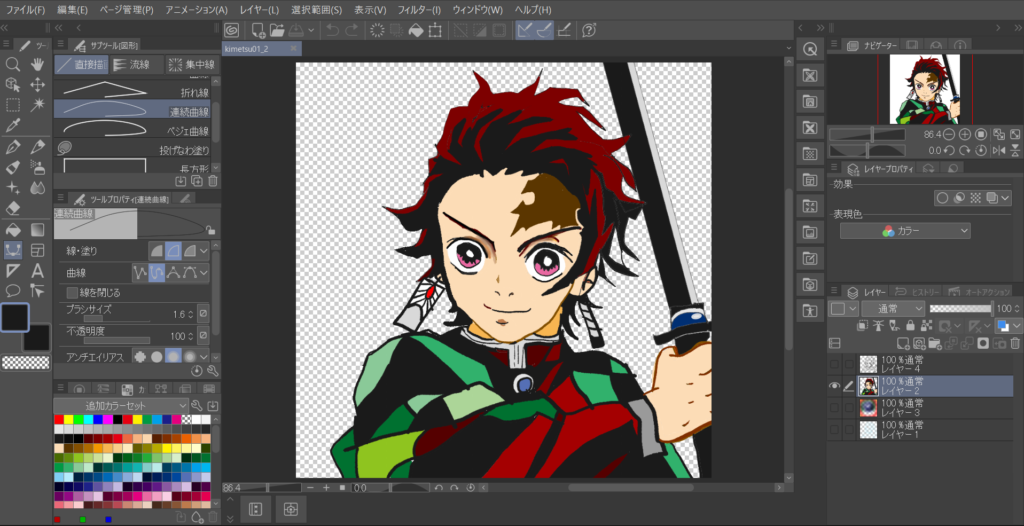Screen dimensions: 1024x526
Task: Select the 集中線 sub tool group
Action: (191, 64)
